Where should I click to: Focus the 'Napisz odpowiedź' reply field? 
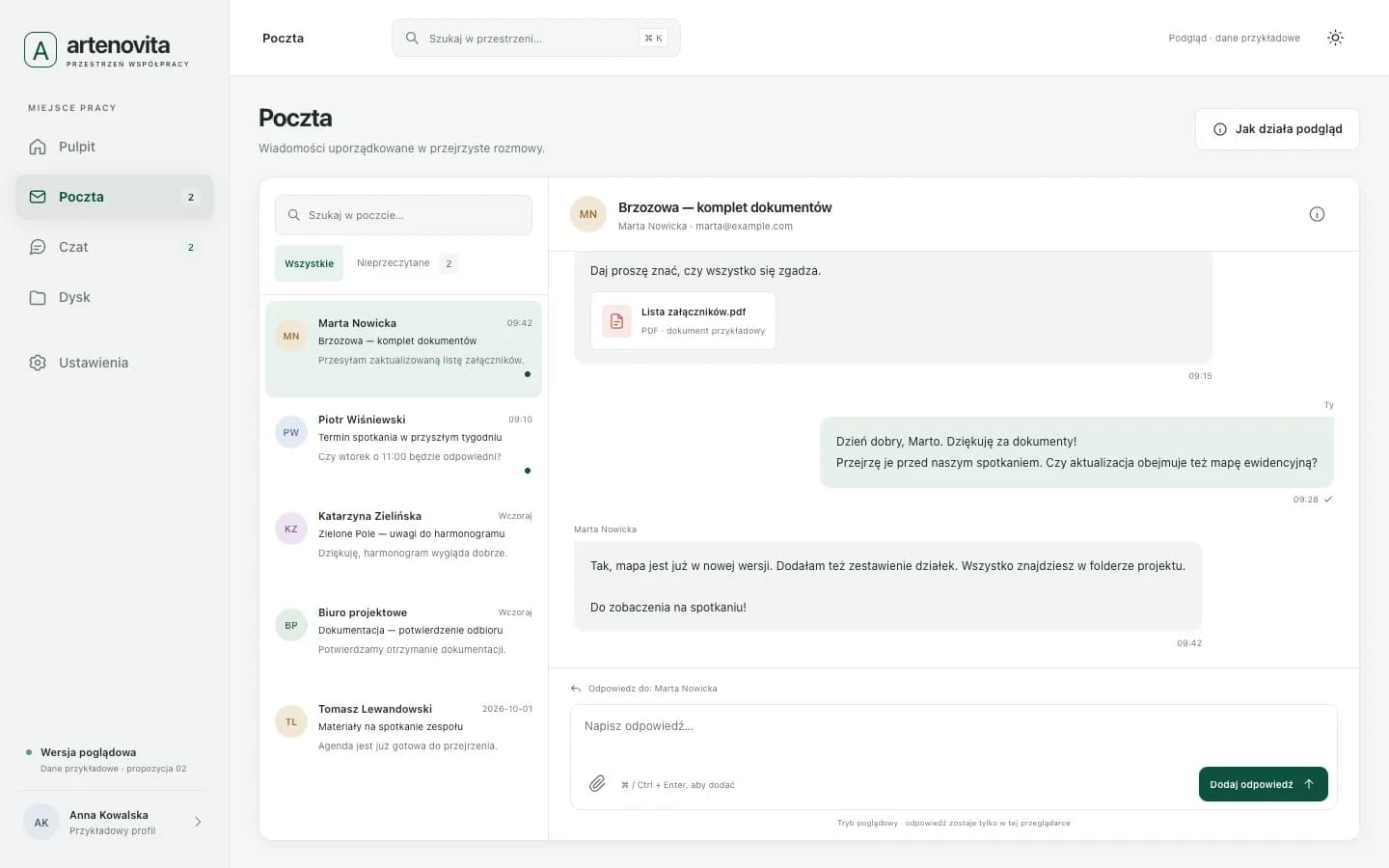pyautogui.click(x=953, y=733)
